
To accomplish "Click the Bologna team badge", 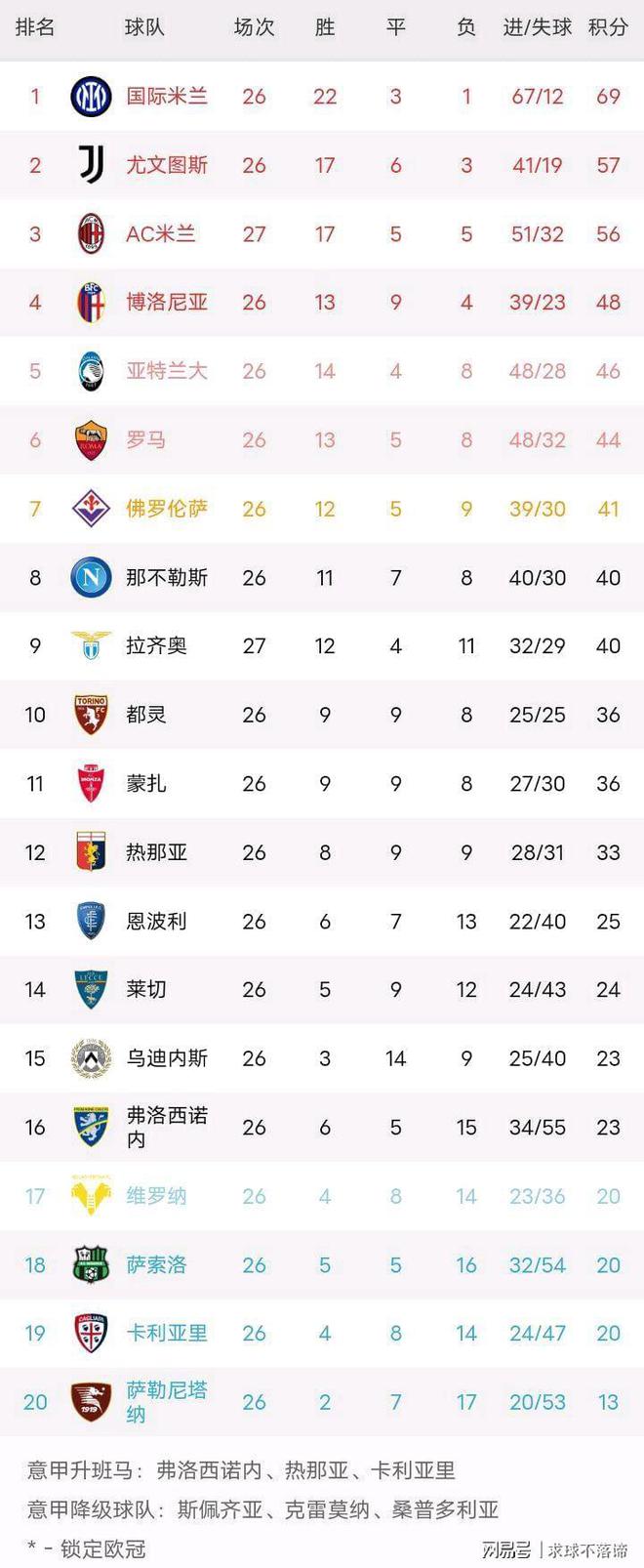I will (x=91, y=303).
